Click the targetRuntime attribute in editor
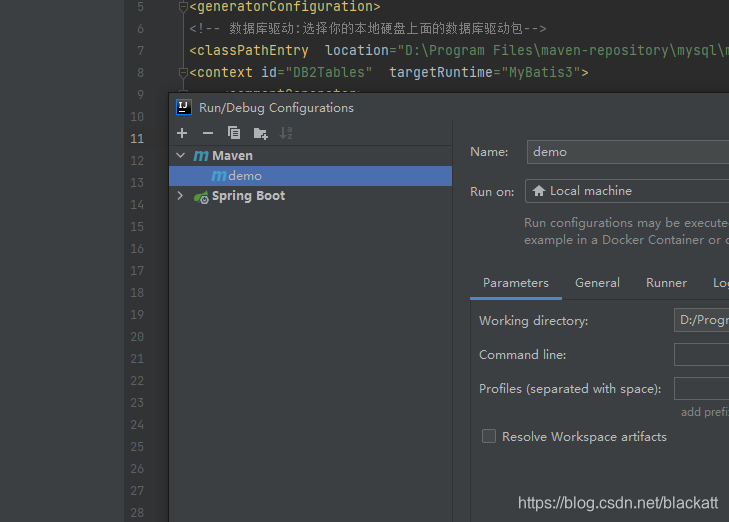The width and height of the screenshot is (729, 522). pos(442,73)
